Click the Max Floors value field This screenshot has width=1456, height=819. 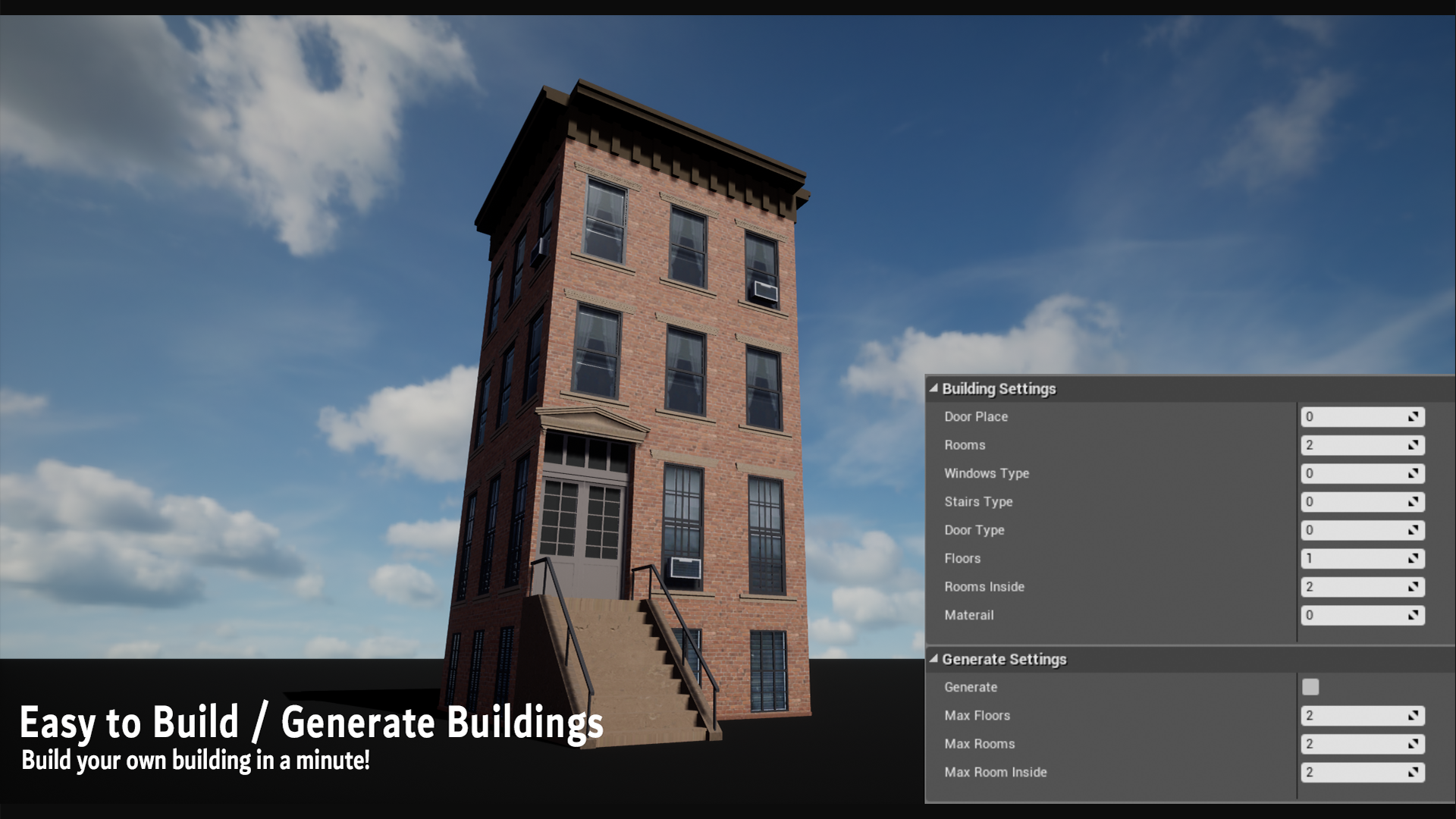tap(1362, 715)
